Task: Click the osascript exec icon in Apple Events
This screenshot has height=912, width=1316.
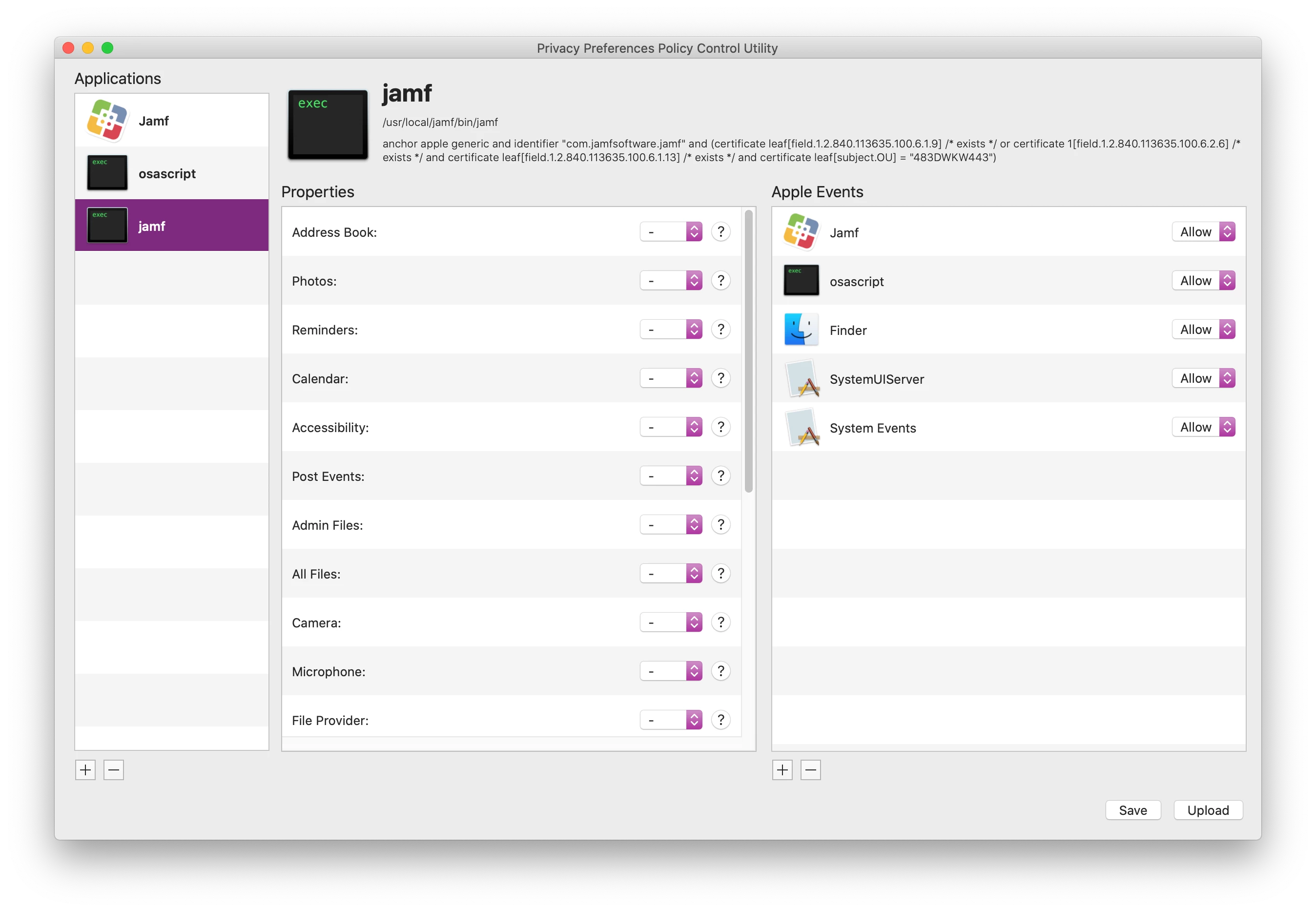Action: pos(801,281)
